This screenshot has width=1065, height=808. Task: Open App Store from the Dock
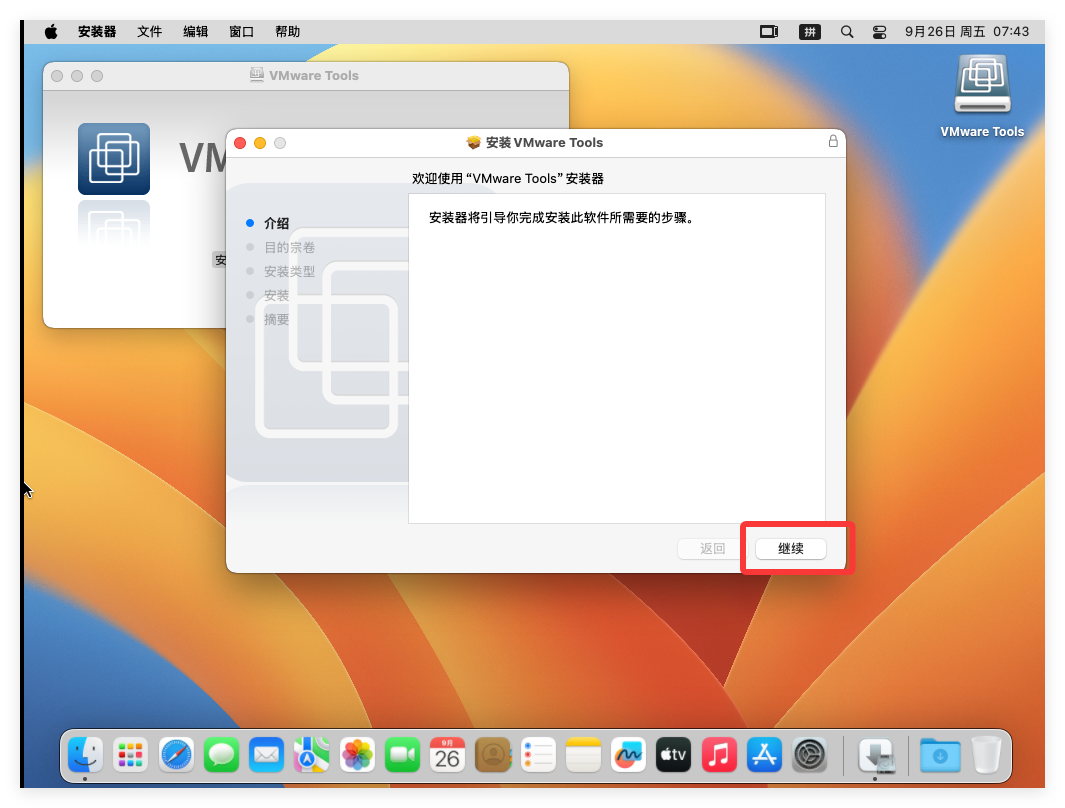[x=764, y=755]
